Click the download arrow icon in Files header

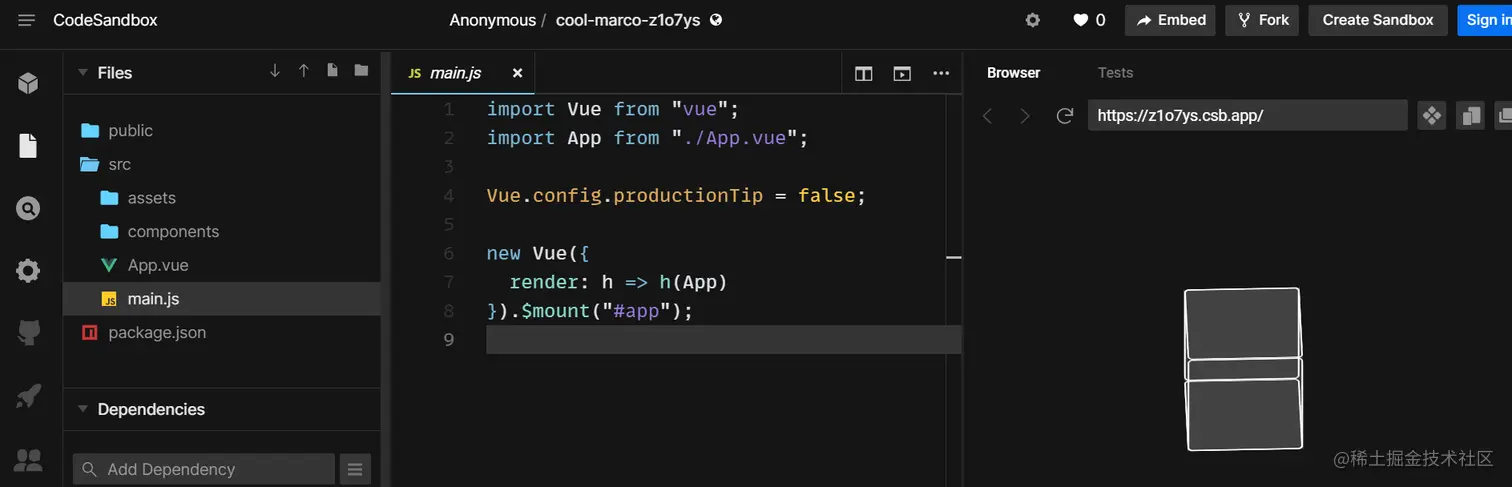275,71
